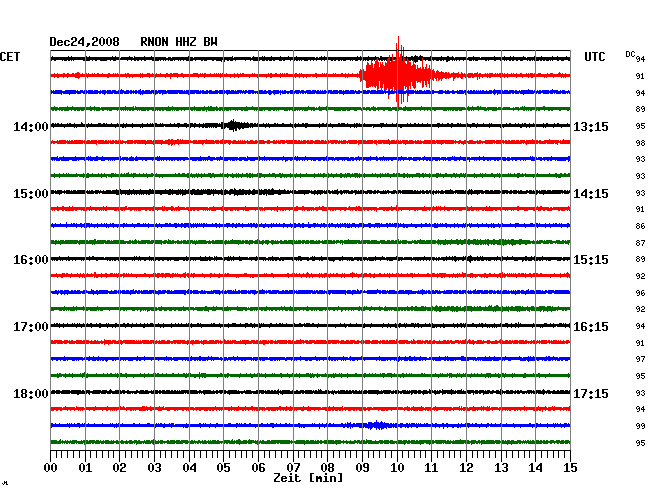Click the 17:15 UTC time label

click(x=591, y=393)
